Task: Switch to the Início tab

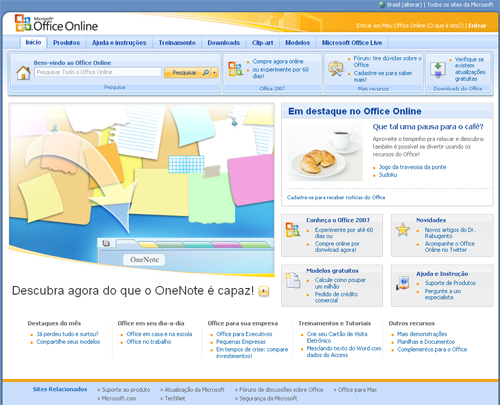Action: 33,42
